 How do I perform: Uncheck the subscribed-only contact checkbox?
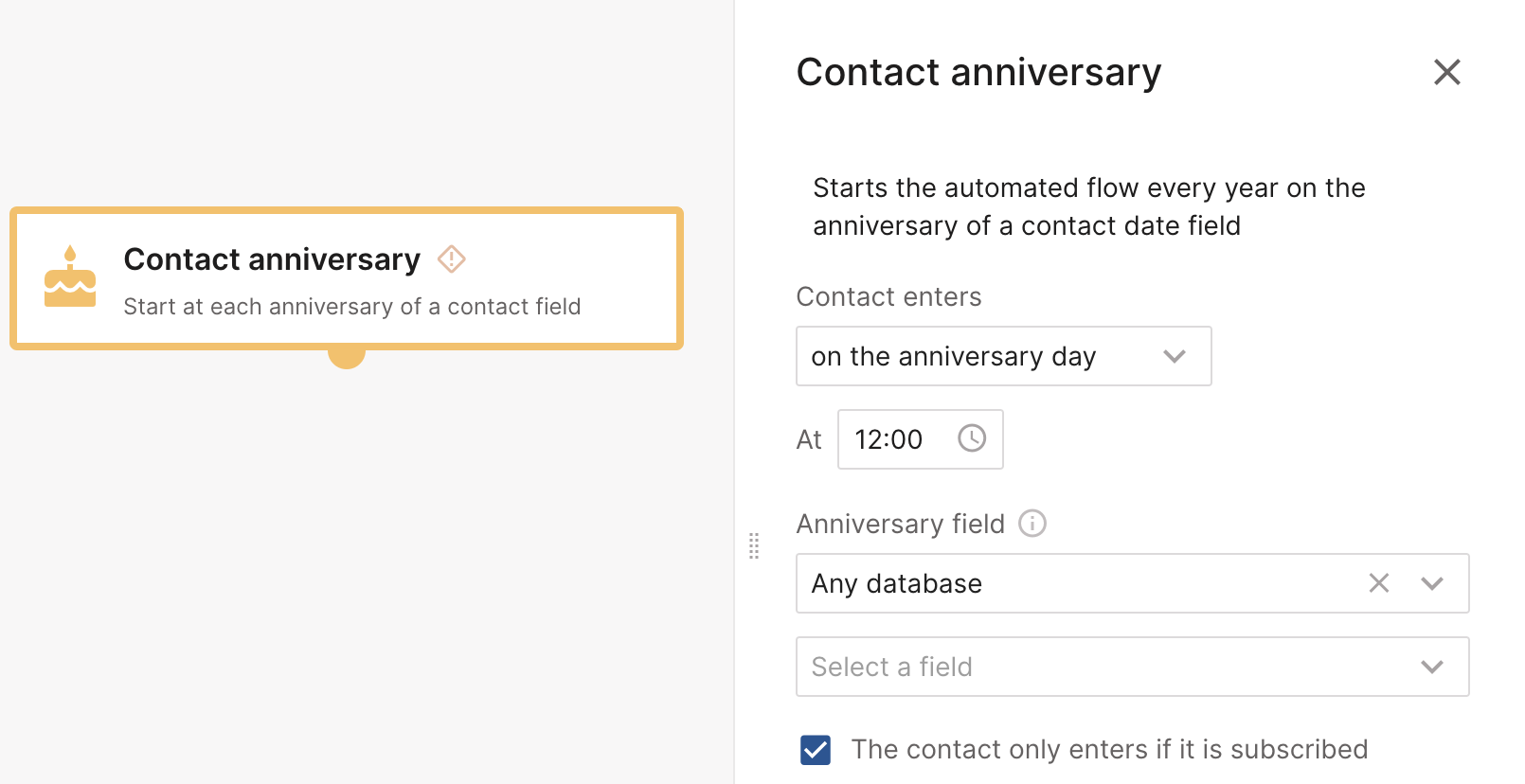[816, 750]
